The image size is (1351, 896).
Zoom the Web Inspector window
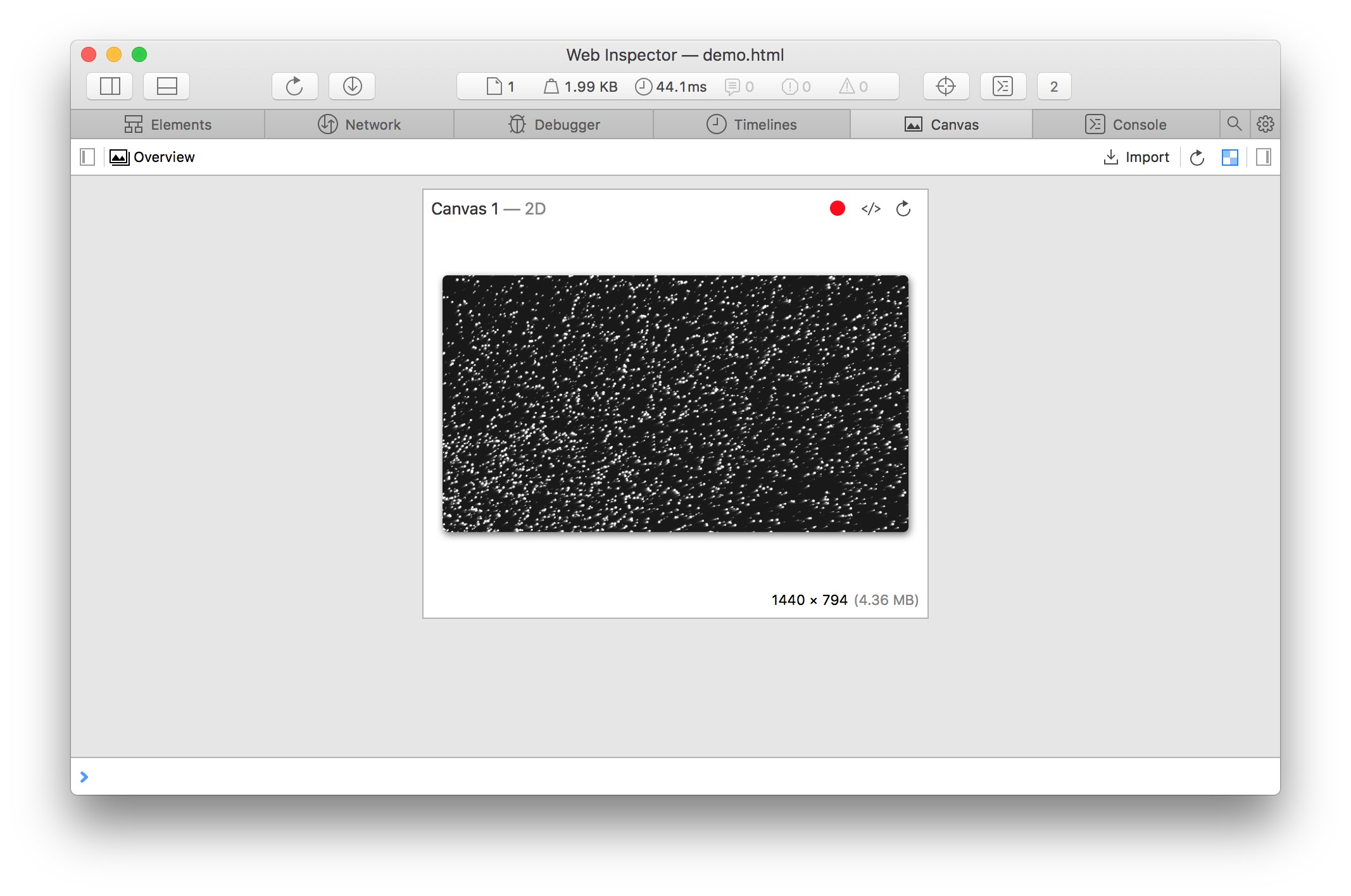click(139, 54)
